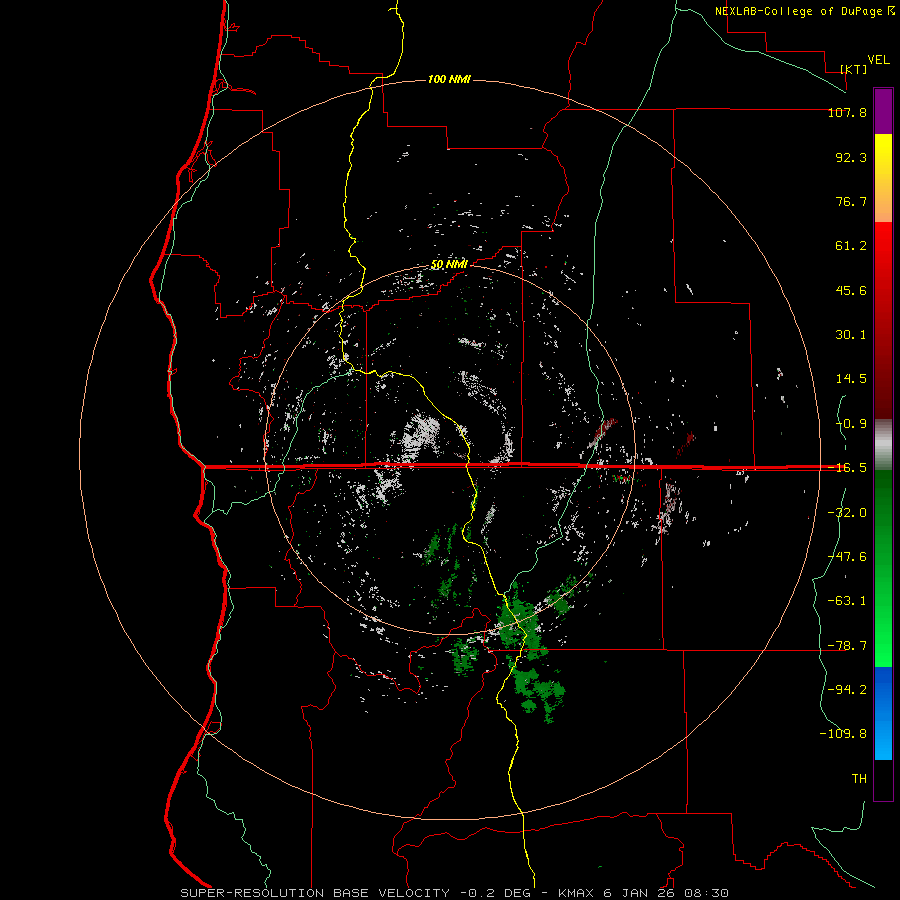
Task: Click the TH label by the scale
Action: click(x=859, y=779)
